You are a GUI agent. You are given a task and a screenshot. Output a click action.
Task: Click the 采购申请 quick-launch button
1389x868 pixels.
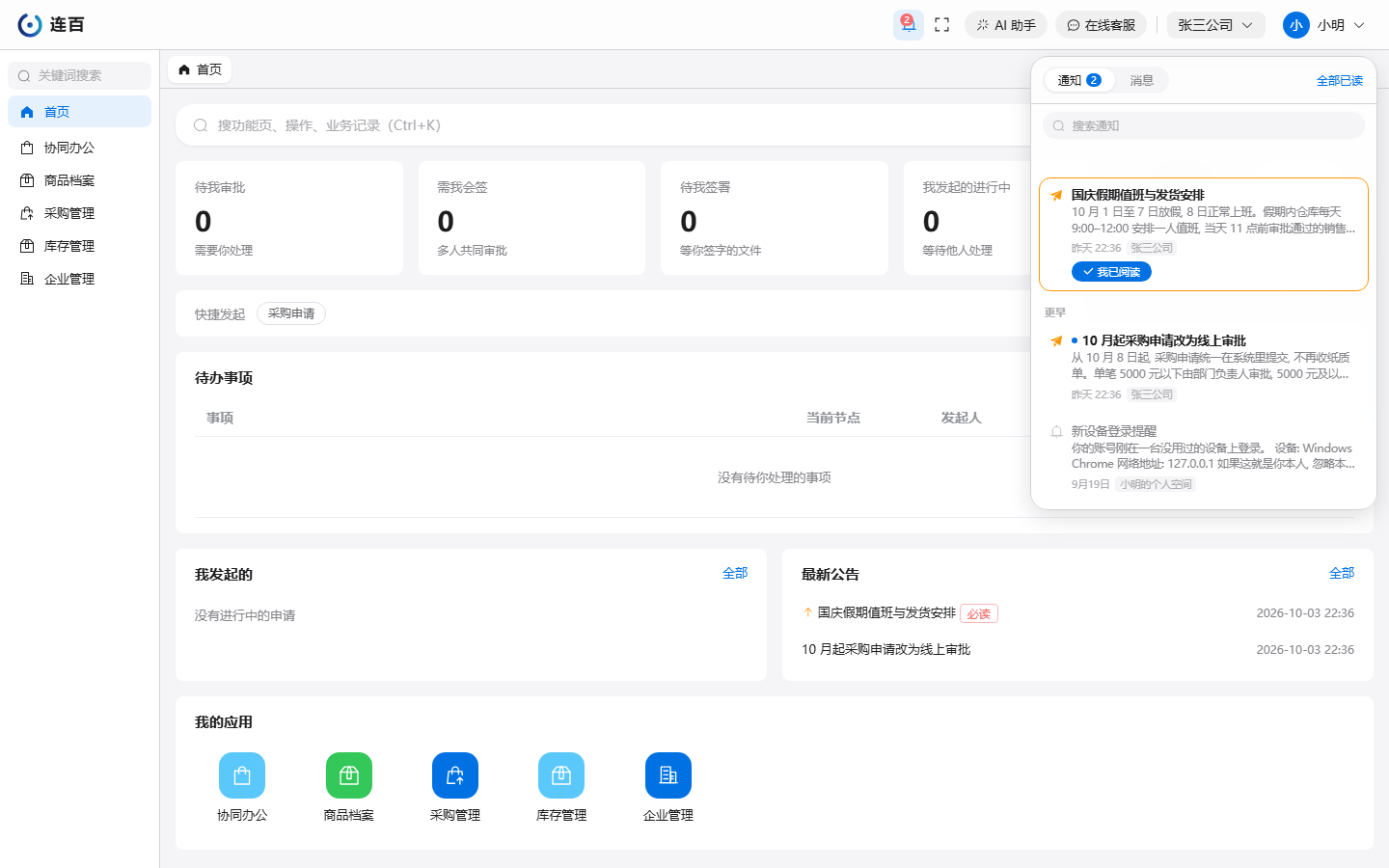click(x=291, y=313)
